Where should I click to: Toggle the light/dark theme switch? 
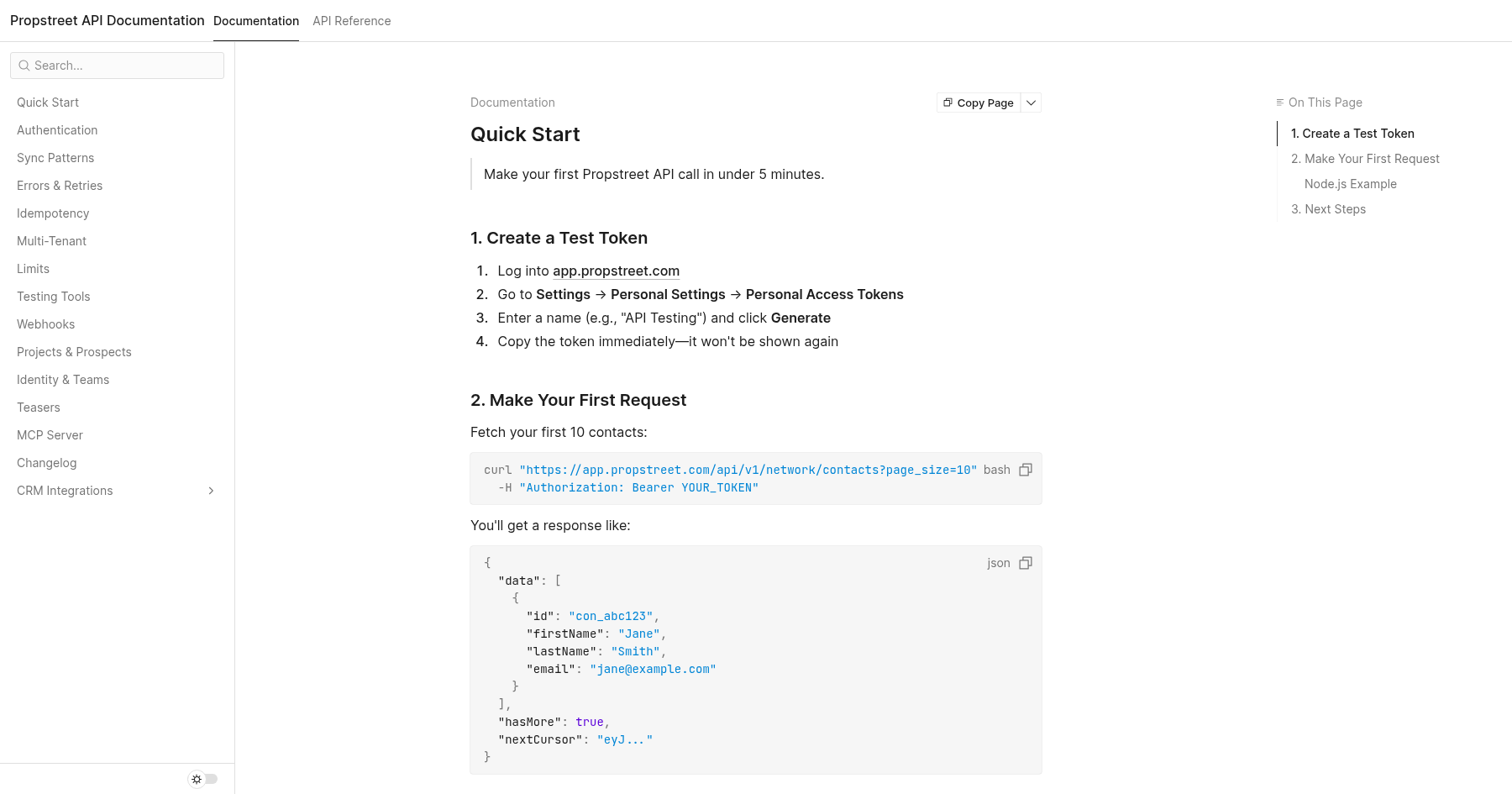point(203,779)
